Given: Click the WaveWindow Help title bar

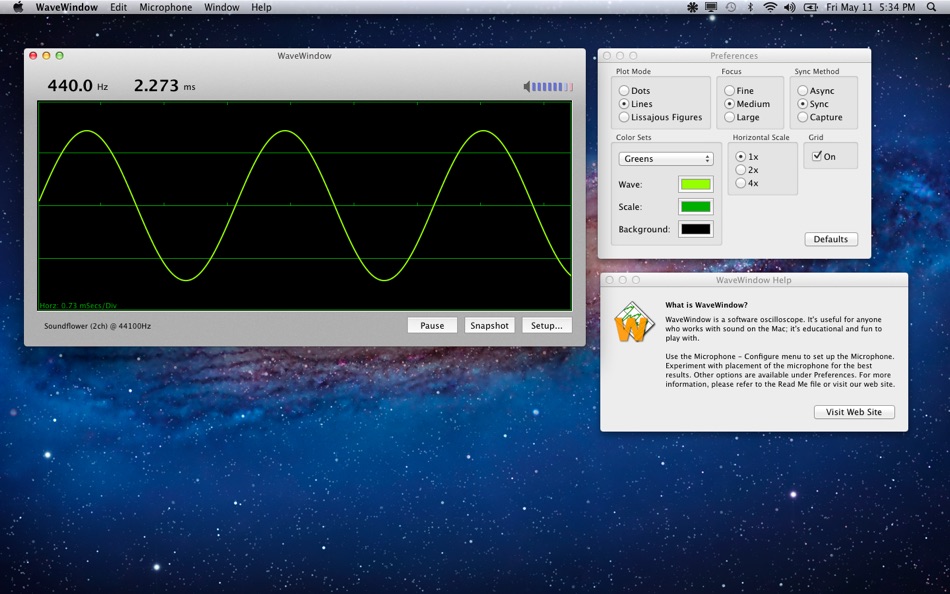Looking at the screenshot, I should (754, 280).
